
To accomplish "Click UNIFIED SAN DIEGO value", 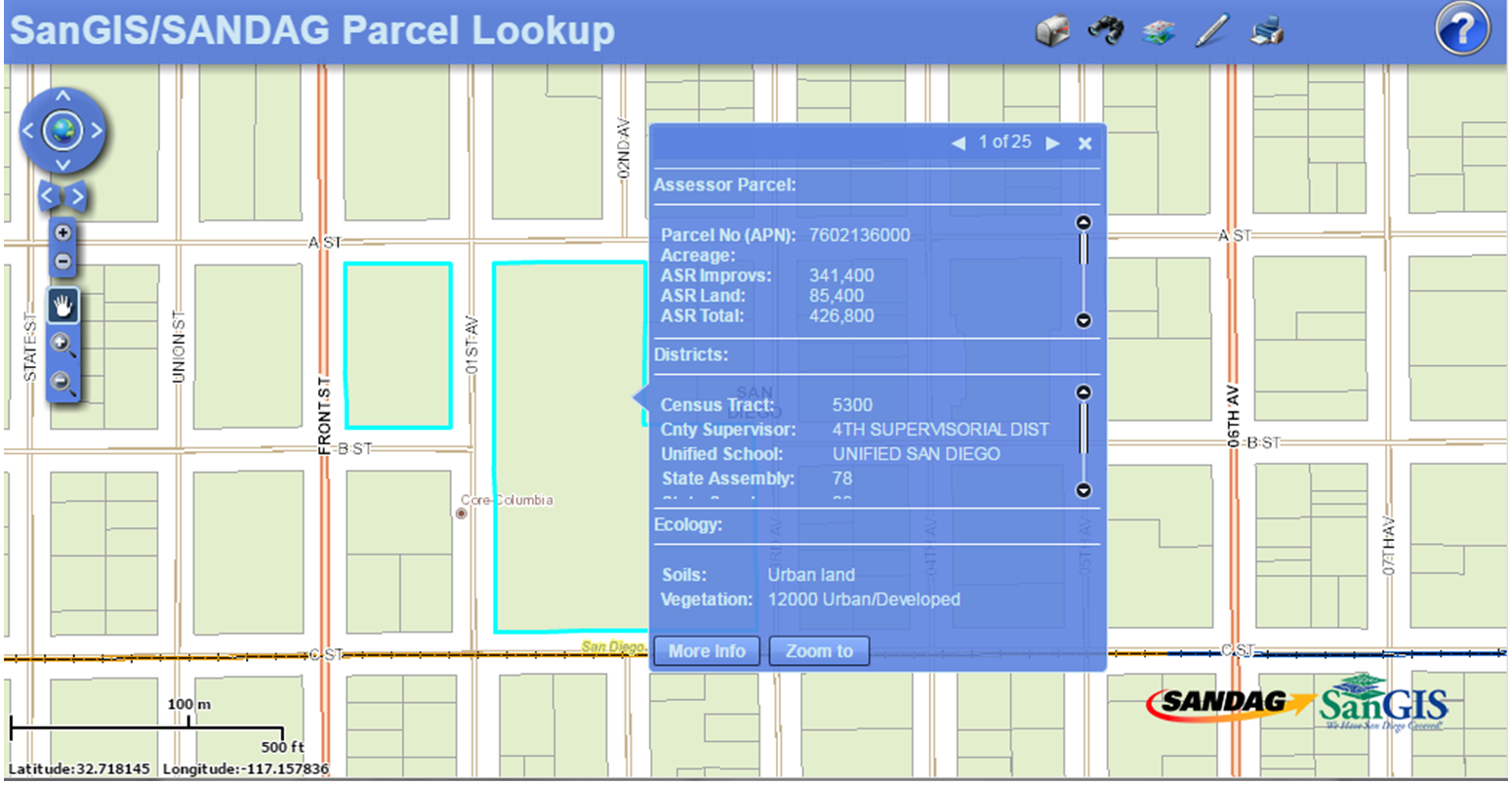I will click(x=916, y=454).
